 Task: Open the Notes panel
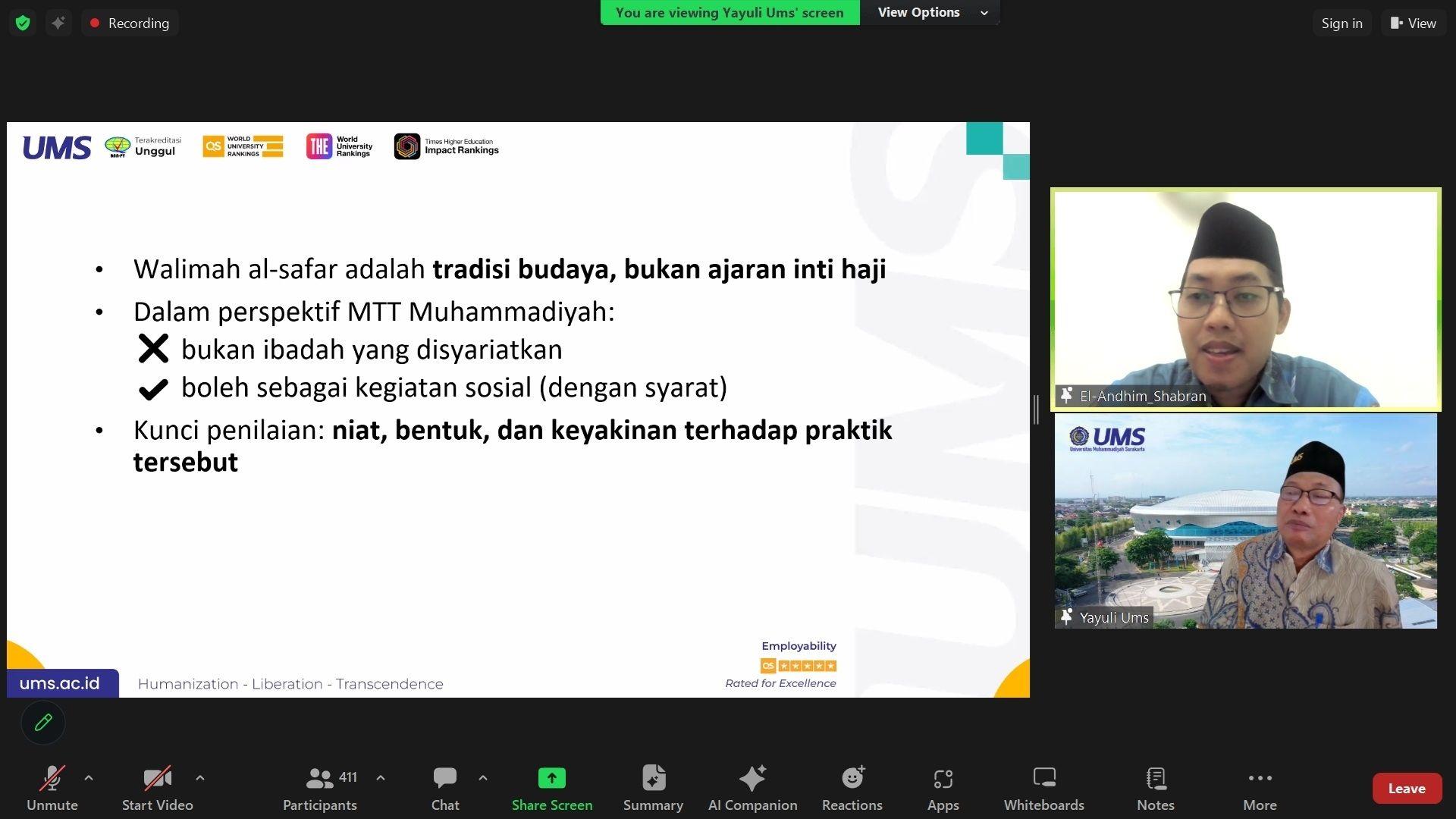tap(1155, 789)
